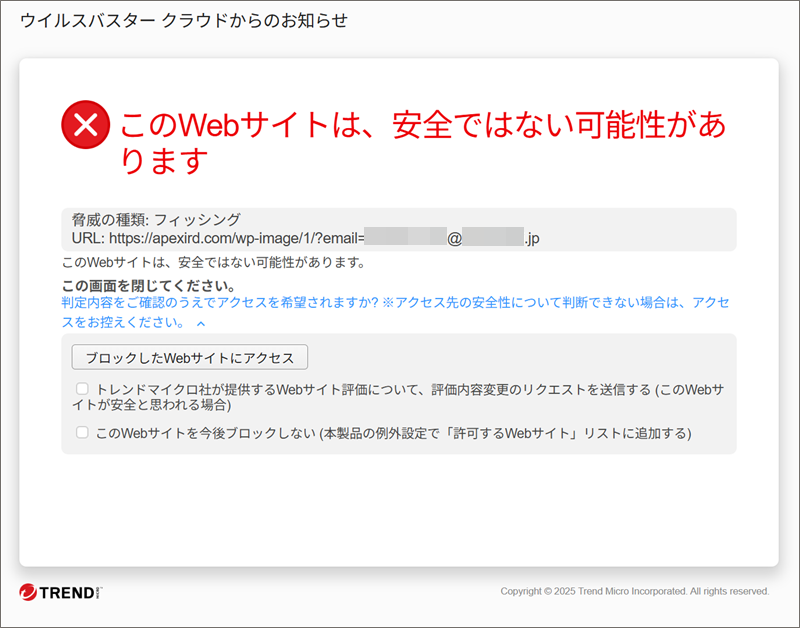Click the red warning headline 'このWebサイトは、安全ではない'
800x628 pixels.
click(423, 143)
